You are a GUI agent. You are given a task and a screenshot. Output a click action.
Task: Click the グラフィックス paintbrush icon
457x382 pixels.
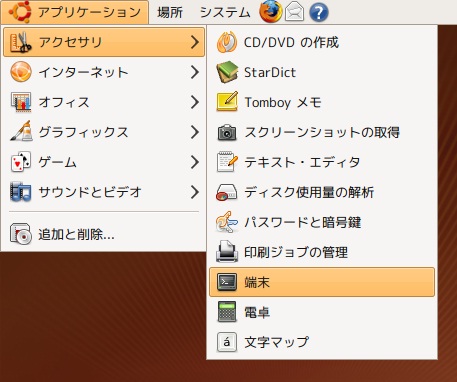tap(21, 132)
